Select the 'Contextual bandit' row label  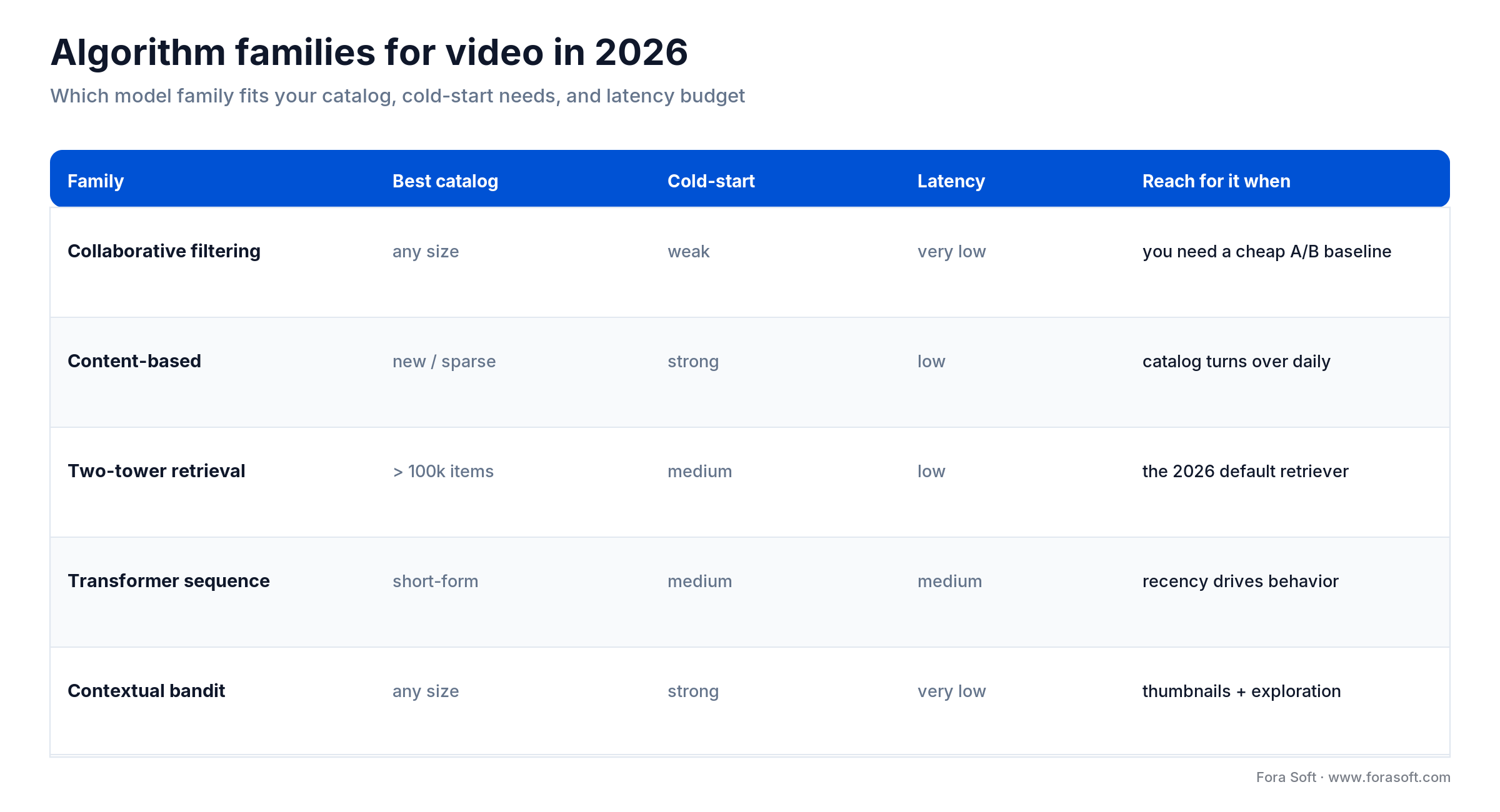coord(146,691)
